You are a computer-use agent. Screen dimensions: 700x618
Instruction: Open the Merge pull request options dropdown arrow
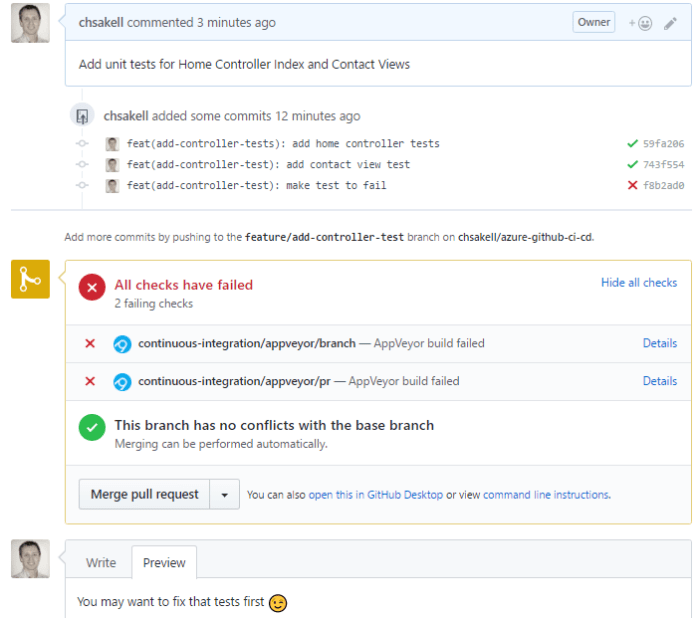coord(225,494)
